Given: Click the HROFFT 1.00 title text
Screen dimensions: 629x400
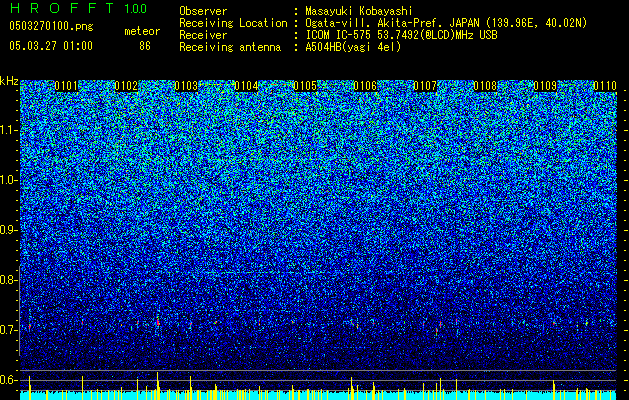Looking at the screenshot, I should pyautogui.click(x=79, y=8).
